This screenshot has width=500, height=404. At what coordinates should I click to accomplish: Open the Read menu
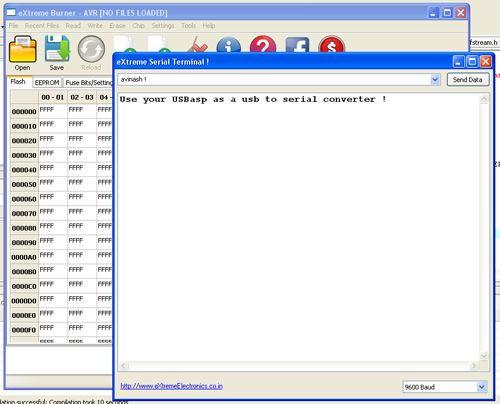(x=73, y=26)
